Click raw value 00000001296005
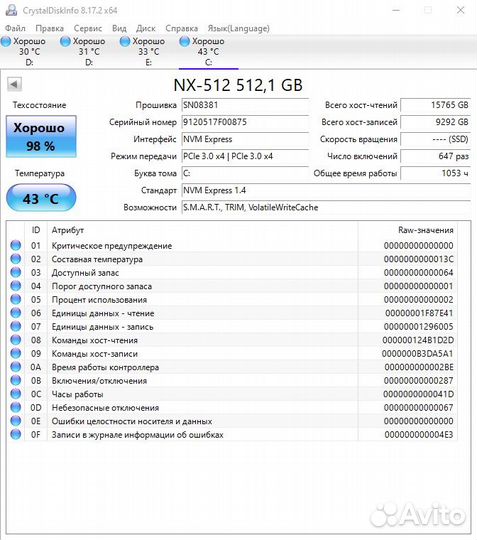The height and width of the screenshot is (540, 477). 418,327
